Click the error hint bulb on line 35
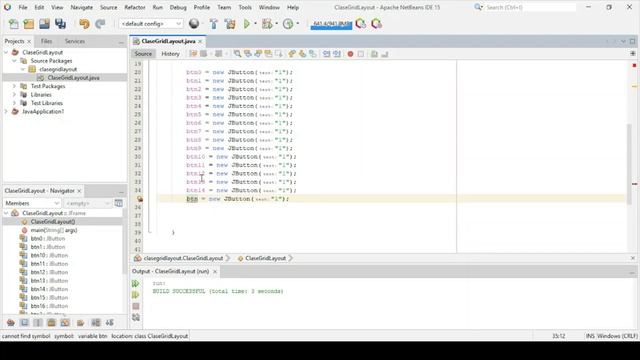640x360 pixels. coord(140,199)
